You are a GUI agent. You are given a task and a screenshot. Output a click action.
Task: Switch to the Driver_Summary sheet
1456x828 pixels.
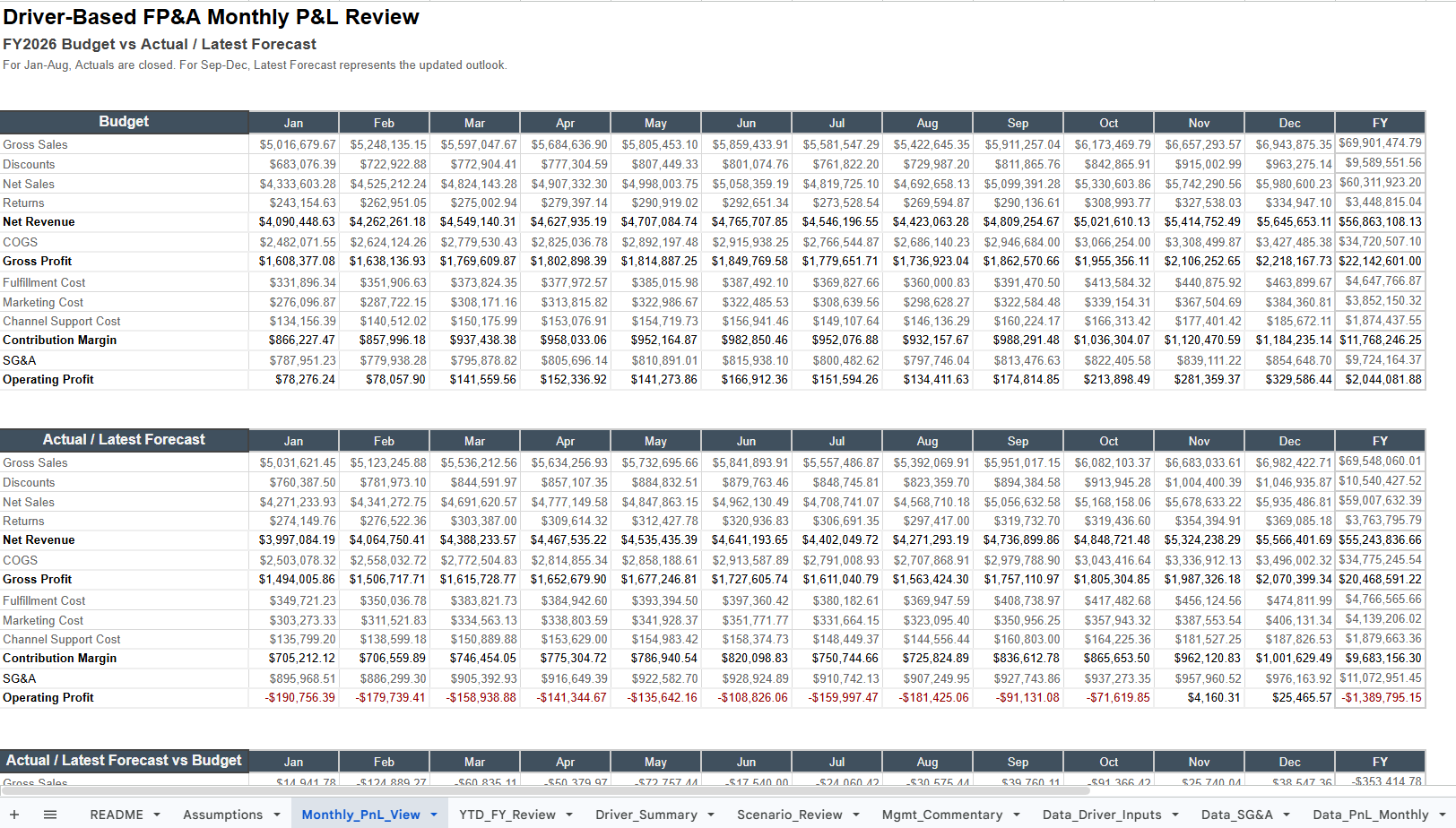coord(647,815)
